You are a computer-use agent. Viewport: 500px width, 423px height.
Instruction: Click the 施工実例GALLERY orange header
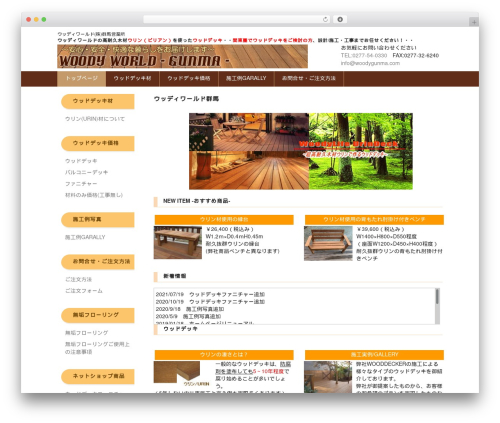click(374, 355)
